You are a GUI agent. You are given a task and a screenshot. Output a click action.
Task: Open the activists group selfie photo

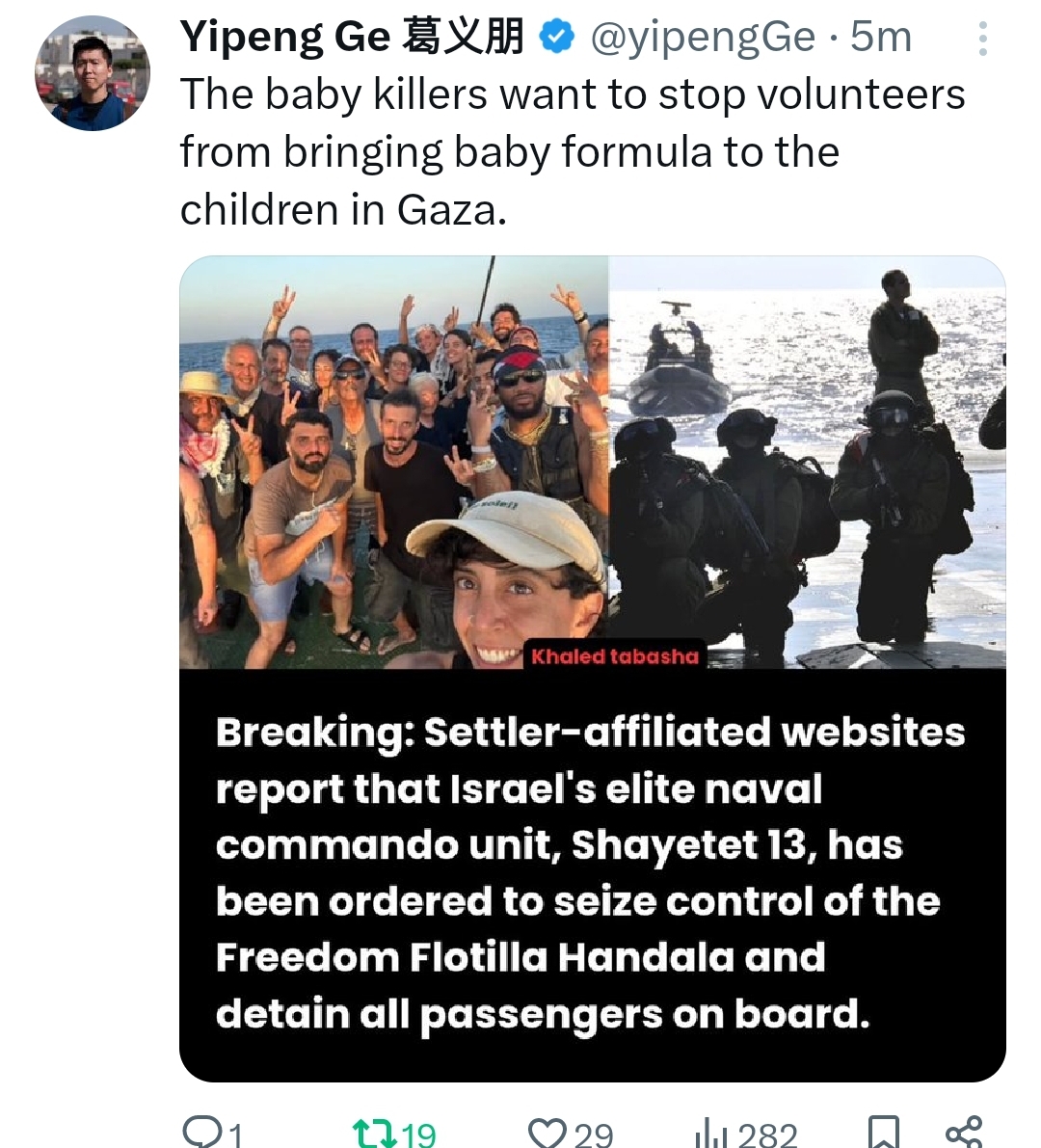(394, 462)
